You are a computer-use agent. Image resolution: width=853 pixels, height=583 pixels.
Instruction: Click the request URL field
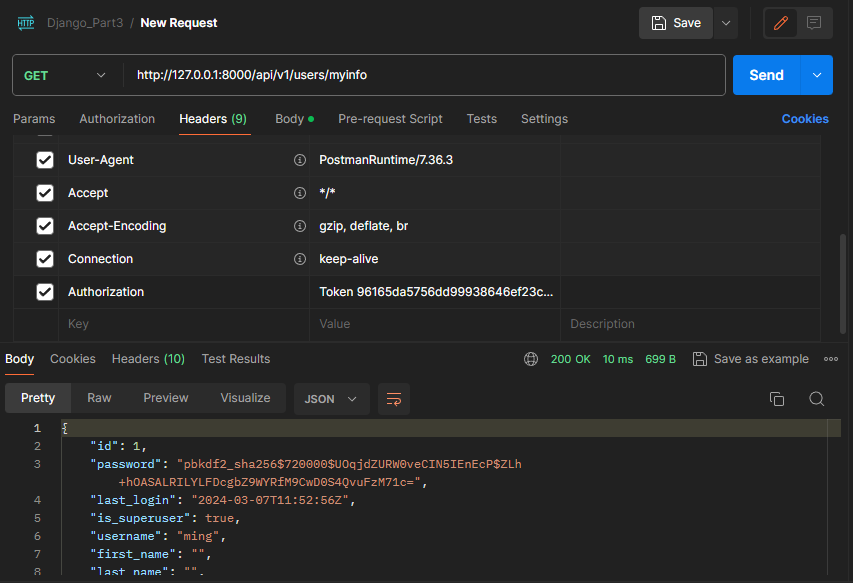click(424, 75)
